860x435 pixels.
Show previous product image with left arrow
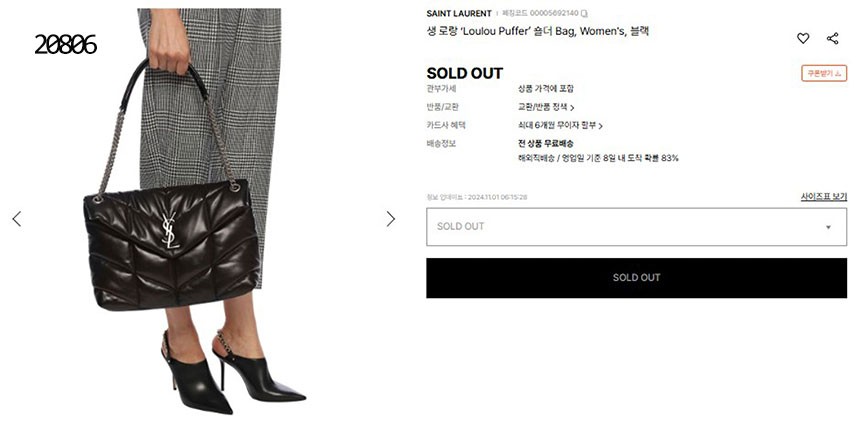17,219
